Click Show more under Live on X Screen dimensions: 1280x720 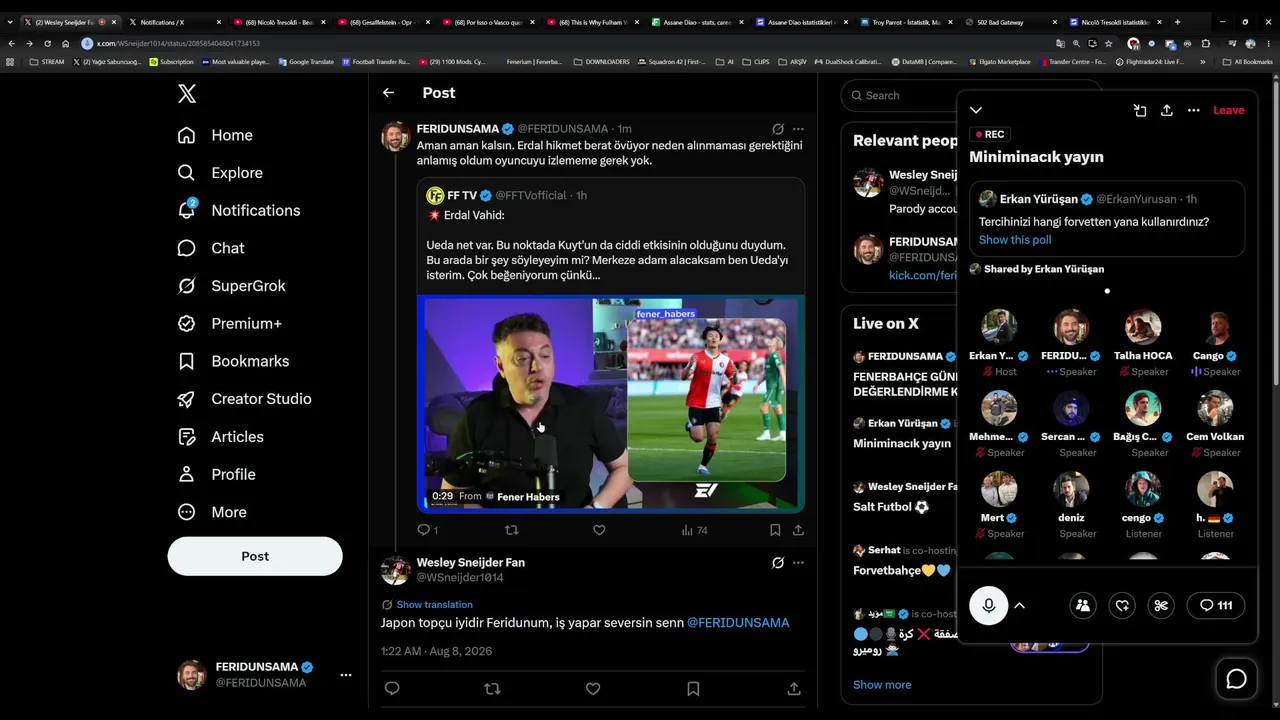click(x=882, y=685)
